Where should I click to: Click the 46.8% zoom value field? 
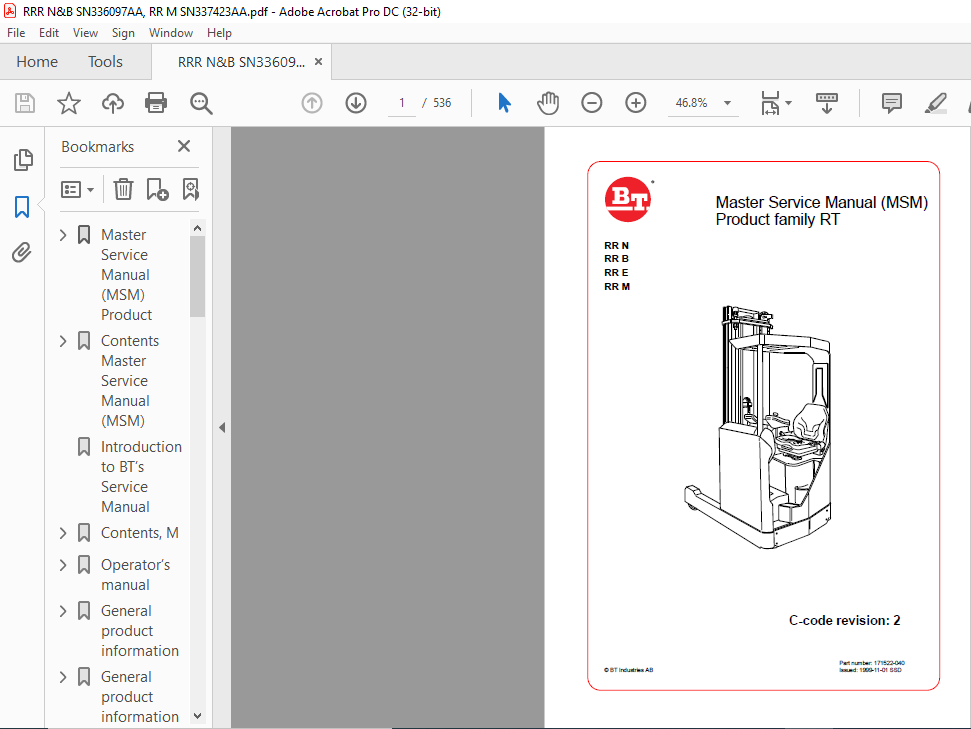tap(691, 103)
